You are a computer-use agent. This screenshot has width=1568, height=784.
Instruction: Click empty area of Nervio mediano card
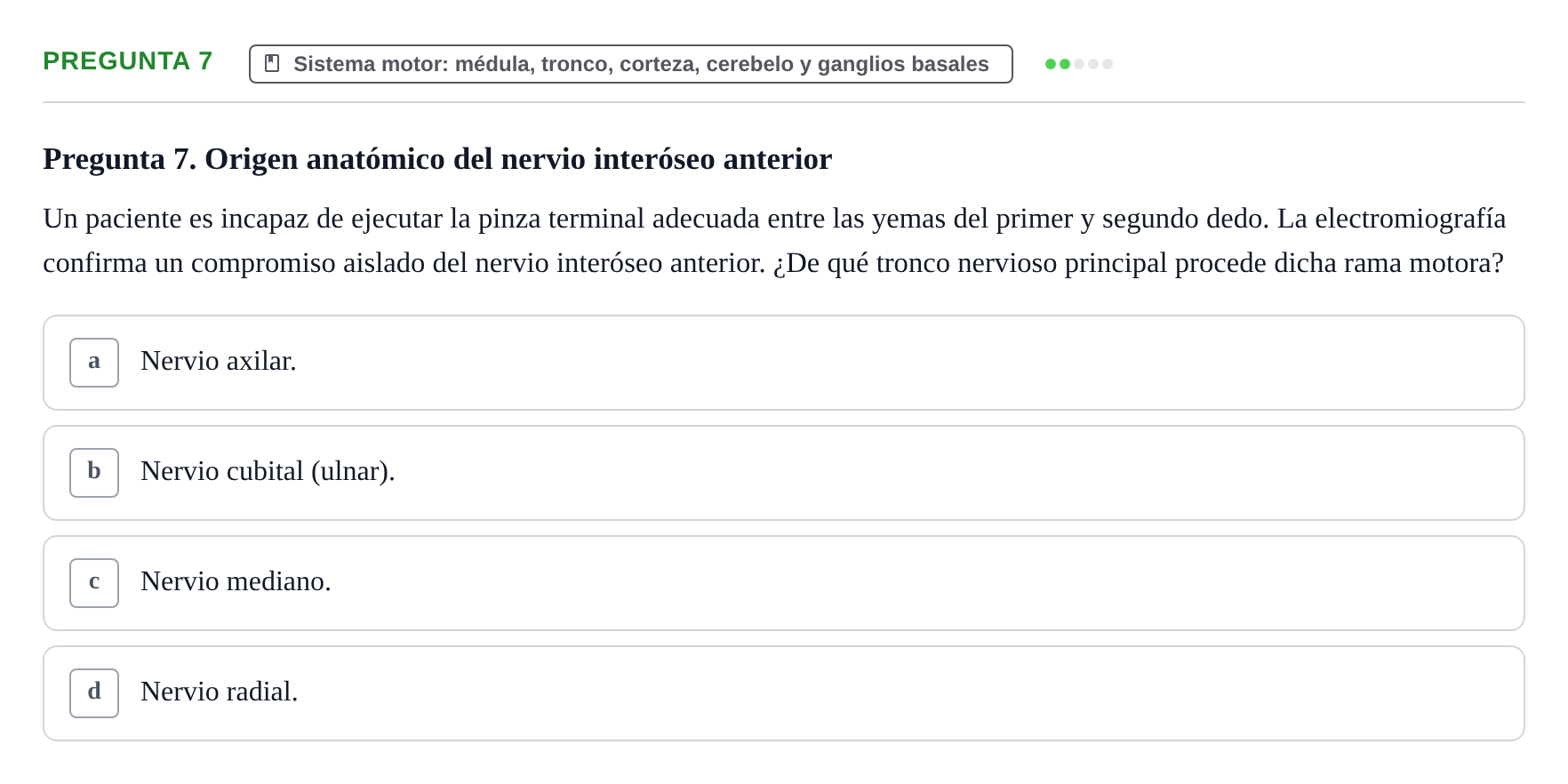(x=924, y=583)
